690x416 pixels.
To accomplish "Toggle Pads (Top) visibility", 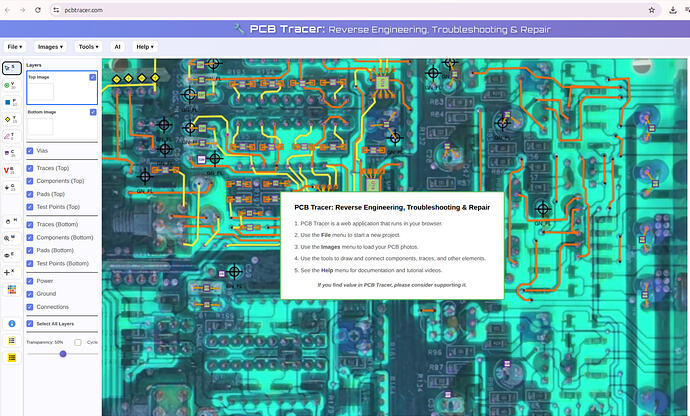I will [x=30, y=194].
